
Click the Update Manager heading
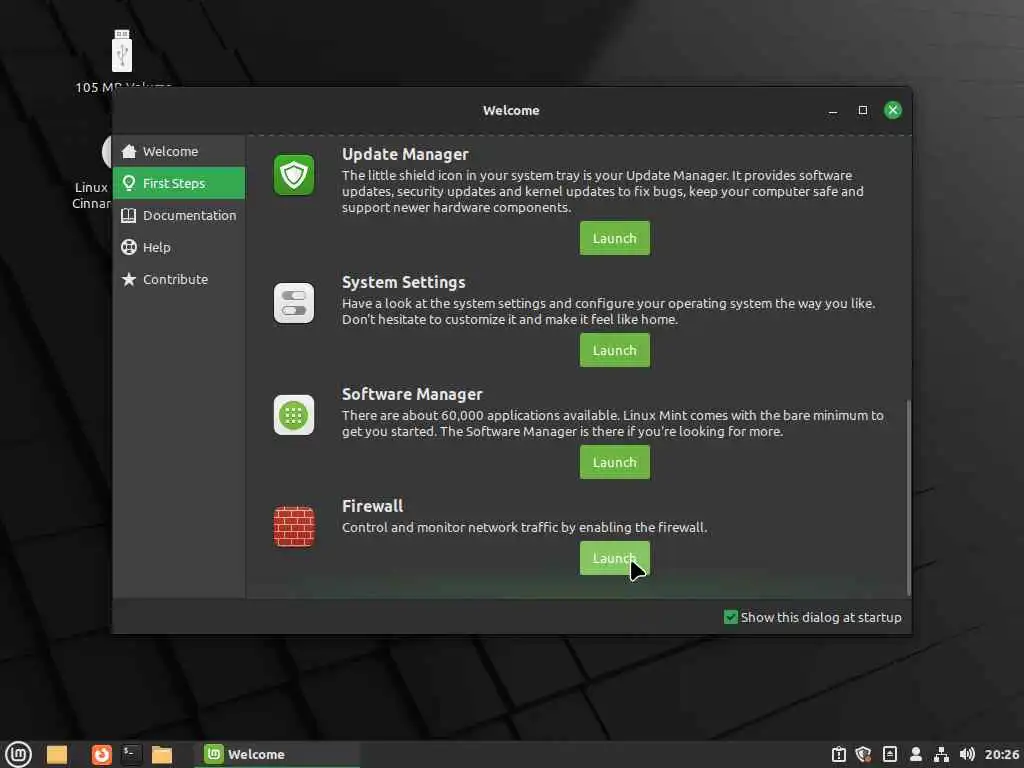coord(405,155)
